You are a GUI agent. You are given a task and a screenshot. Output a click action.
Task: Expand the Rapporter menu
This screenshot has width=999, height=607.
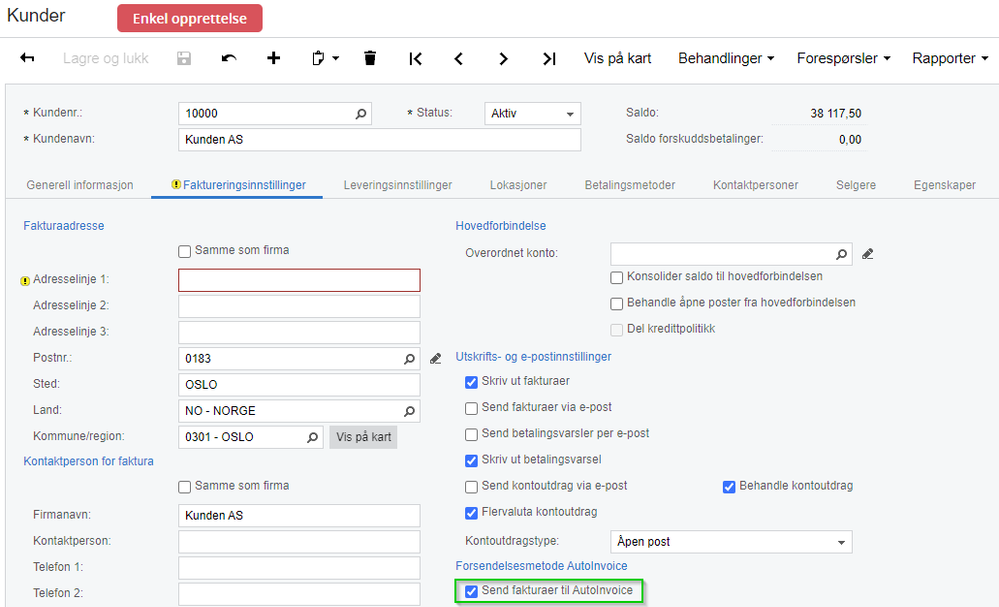tap(950, 58)
